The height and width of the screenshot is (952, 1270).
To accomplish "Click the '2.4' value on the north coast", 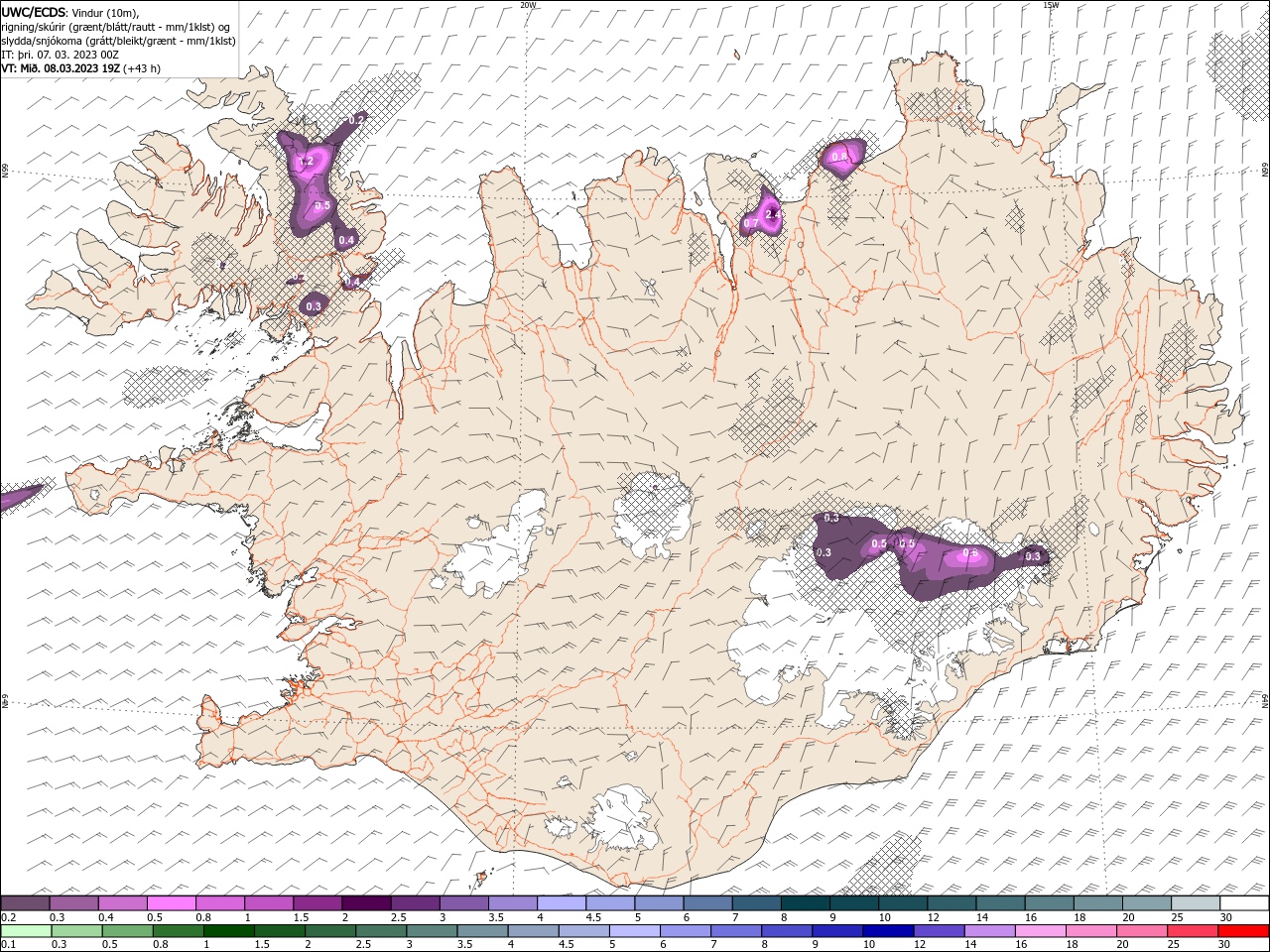I will 774,214.
